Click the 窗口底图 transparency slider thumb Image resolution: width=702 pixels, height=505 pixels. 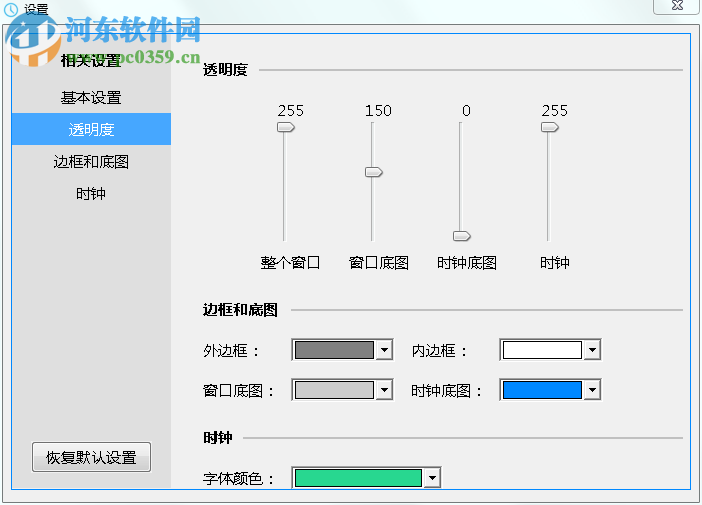373,172
